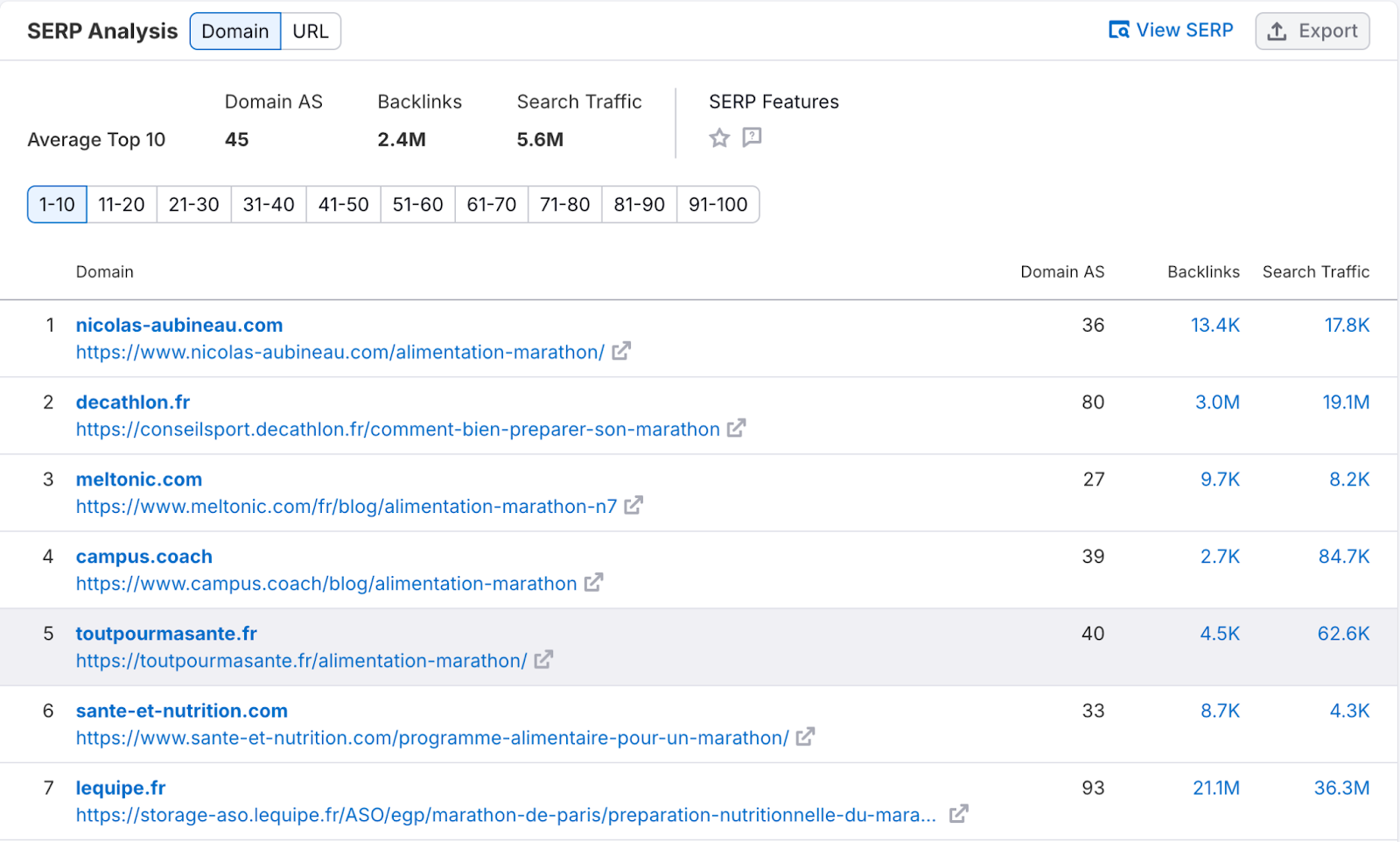This screenshot has height=842, width=1400.
Task: Open external link icon for campus.coach URL
Action: click(594, 582)
